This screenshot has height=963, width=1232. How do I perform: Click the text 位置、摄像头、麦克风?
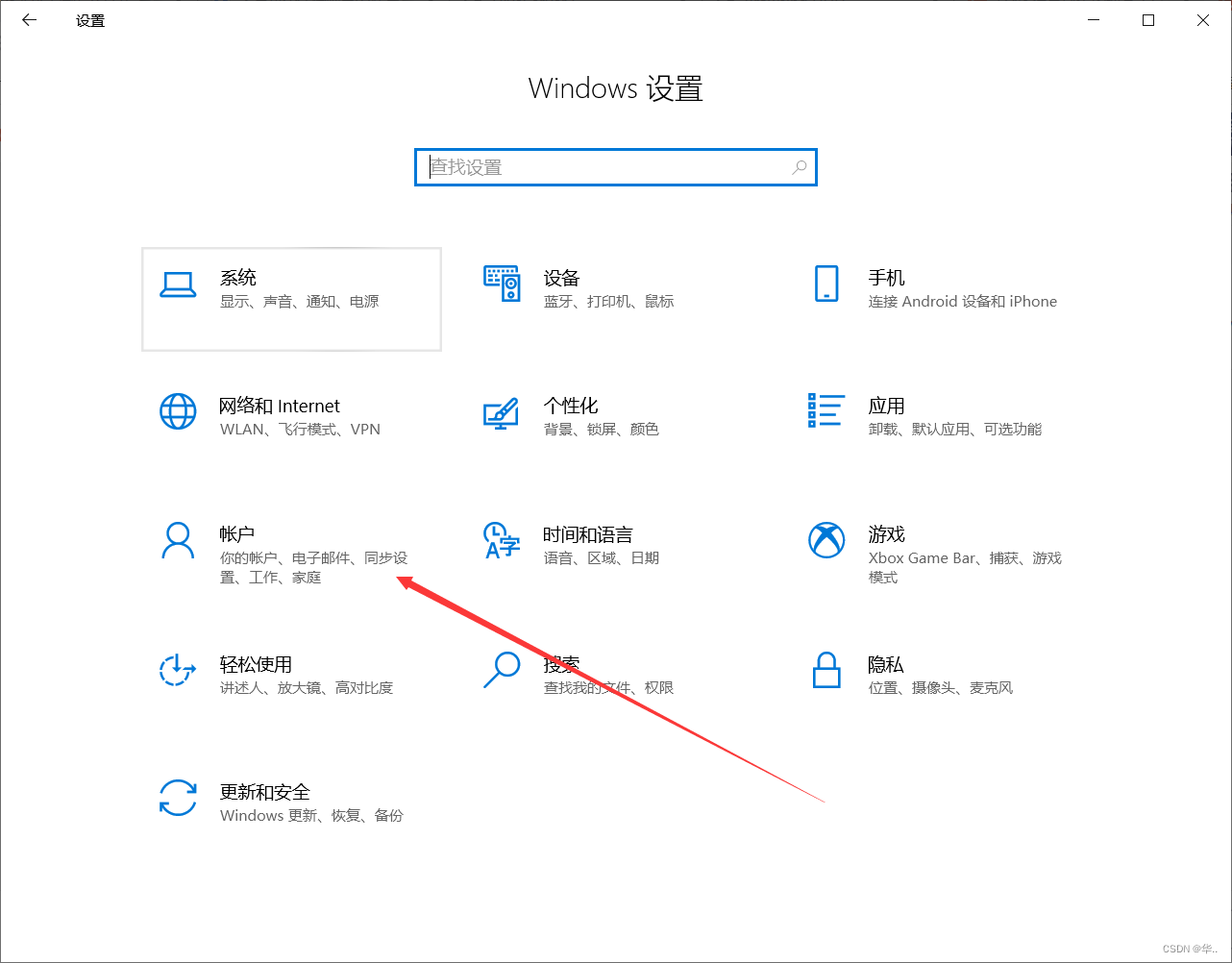[941, 688]
